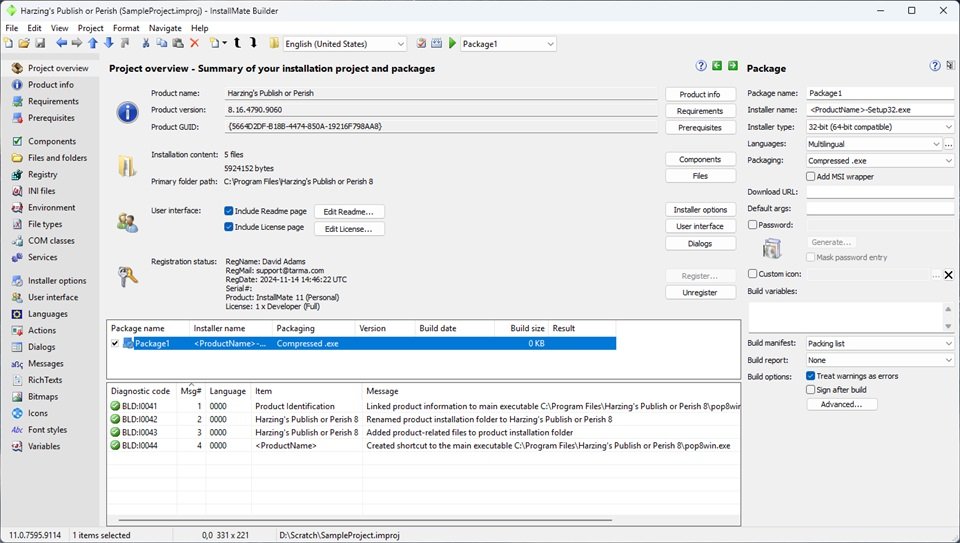Click the New project toolbar icon
Viewport: 960px width, 543px height.
click(x=8, y=43)
